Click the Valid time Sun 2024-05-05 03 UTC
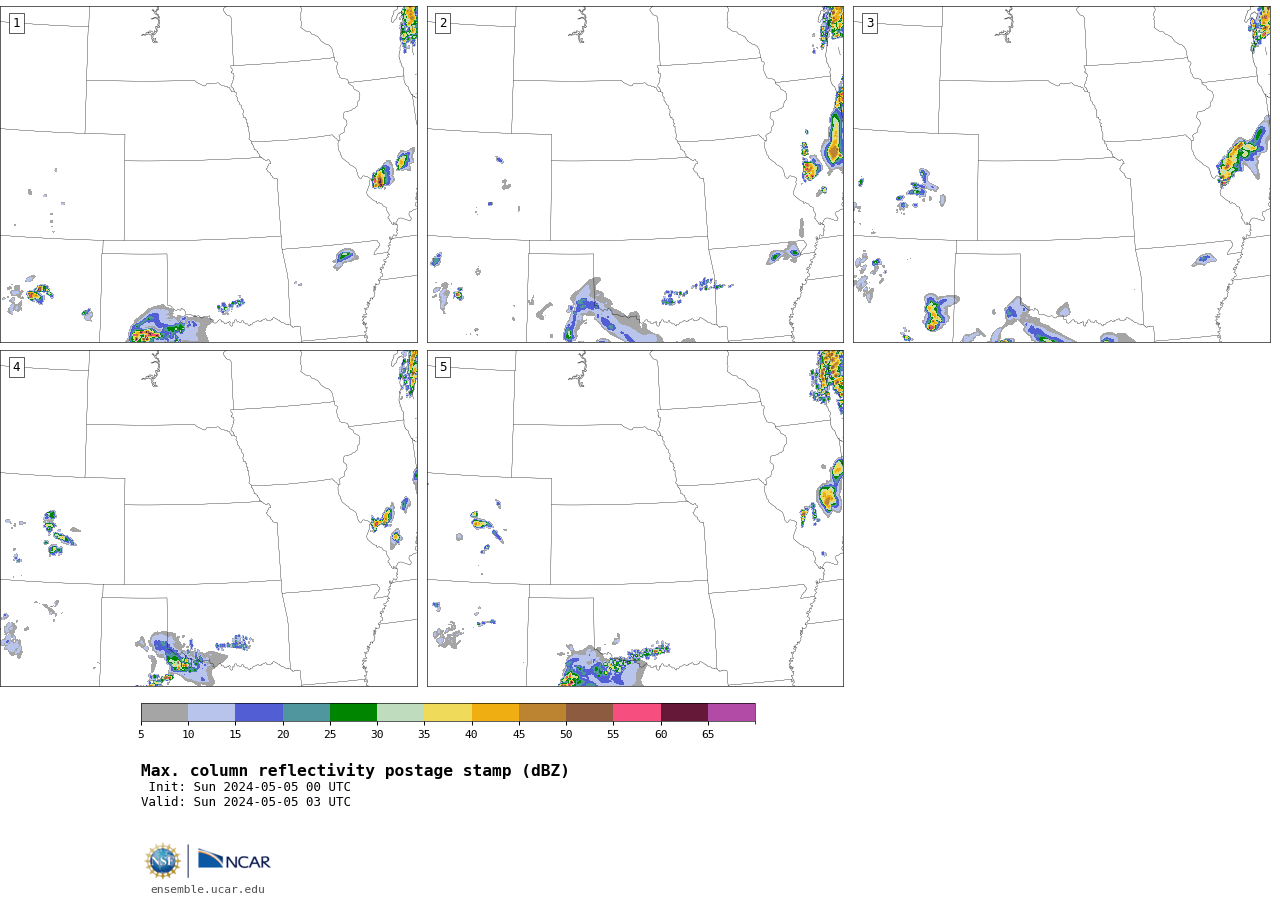Viewport: 1280px width, 901px height. (x=246, y=802)
